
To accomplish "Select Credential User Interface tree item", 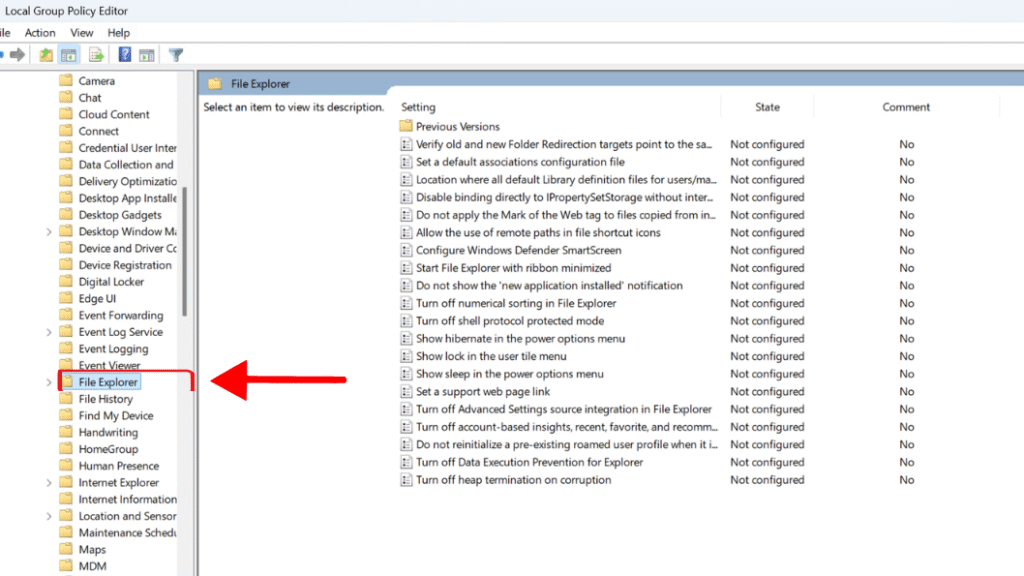I will [127, 148].
